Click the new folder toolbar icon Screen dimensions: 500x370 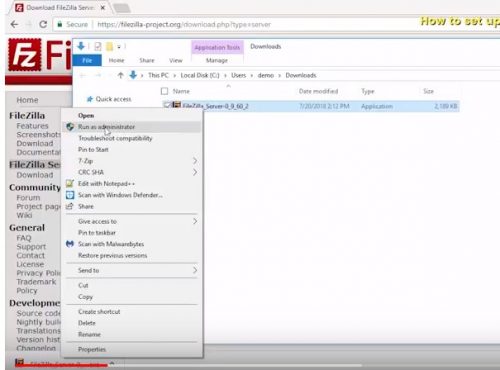[109, 47]
